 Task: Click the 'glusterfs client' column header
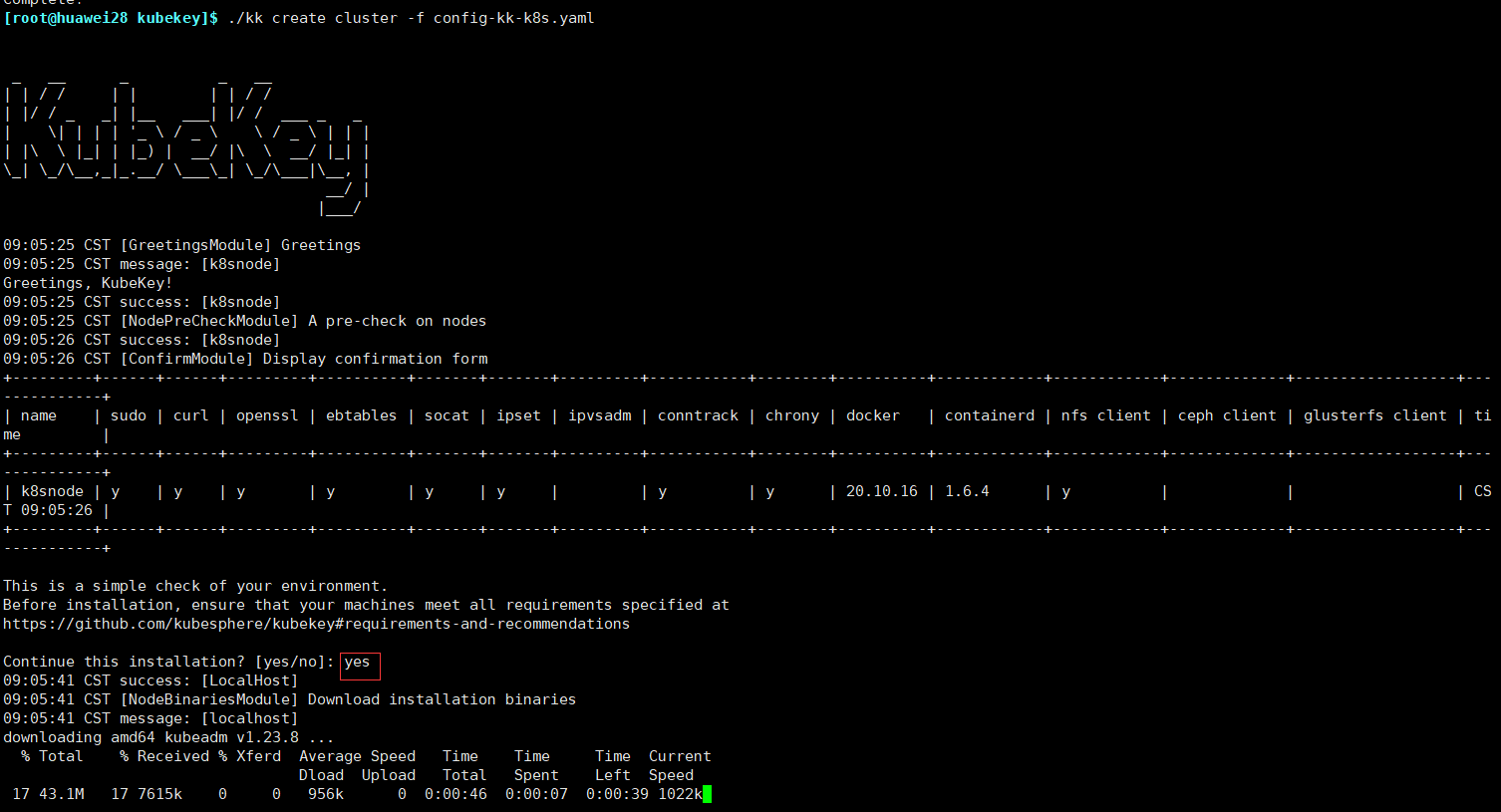pyautogui.click(x=1375, y=415)
